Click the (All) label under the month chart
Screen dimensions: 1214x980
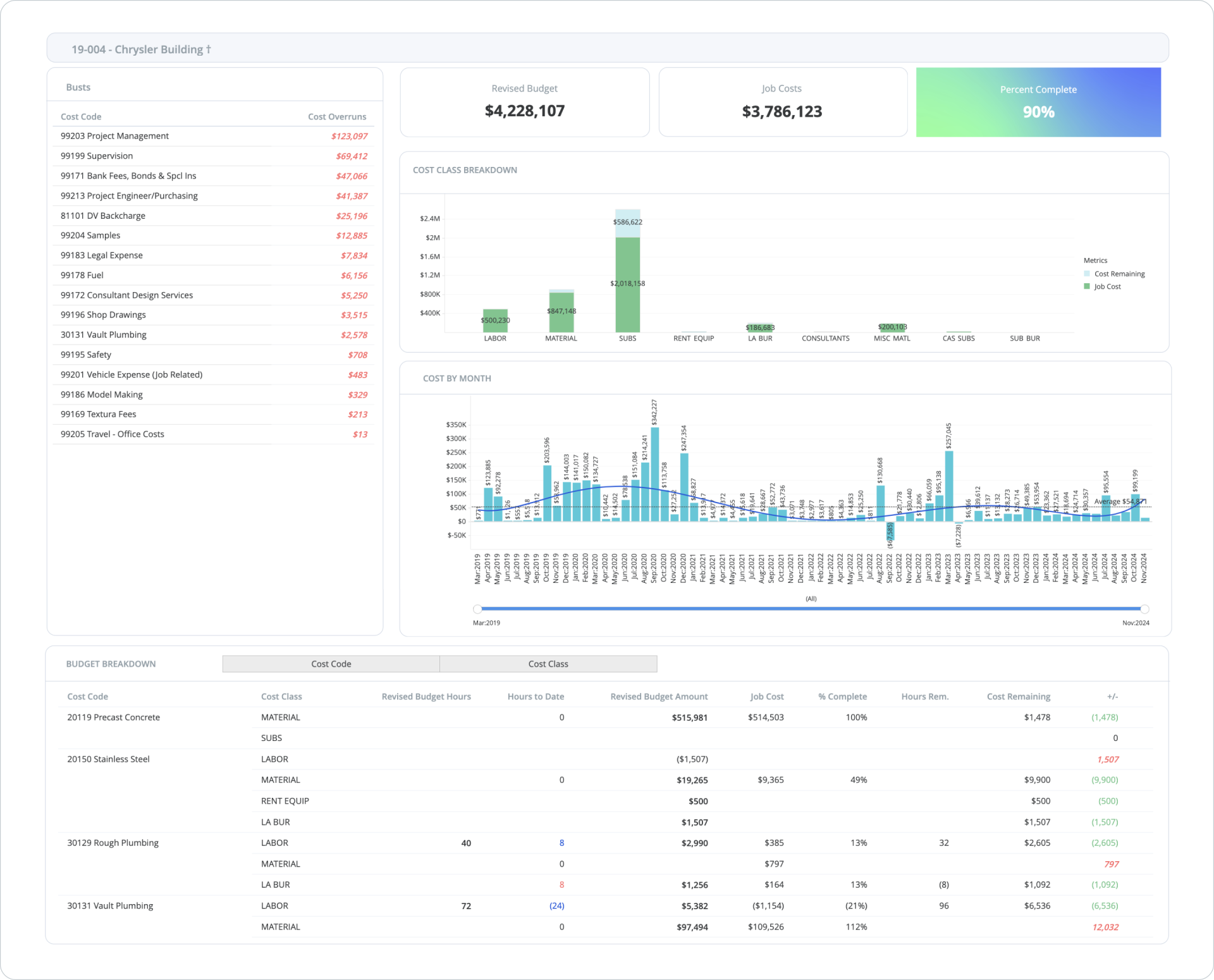[811, 599]
